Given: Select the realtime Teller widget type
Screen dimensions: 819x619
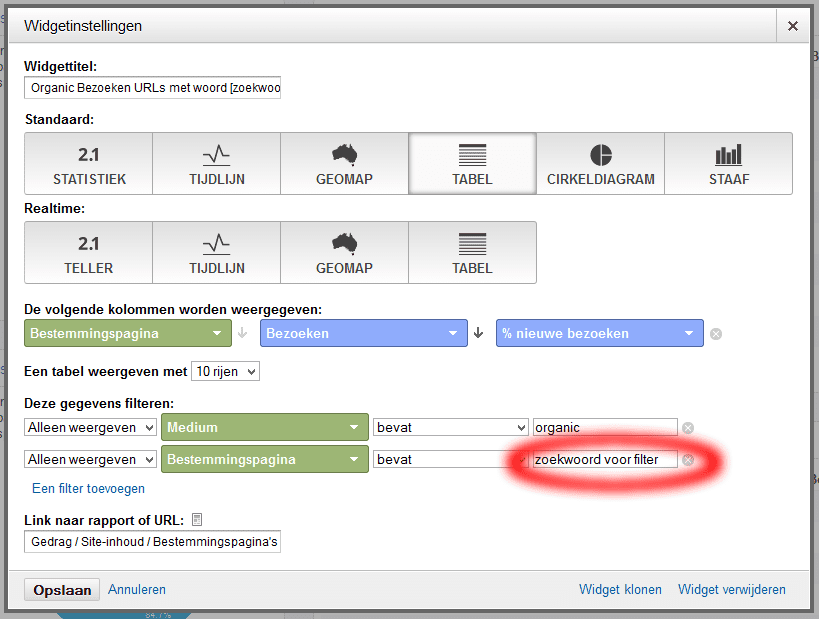Looking at the screenshot, I should click(x=89, y=252).
